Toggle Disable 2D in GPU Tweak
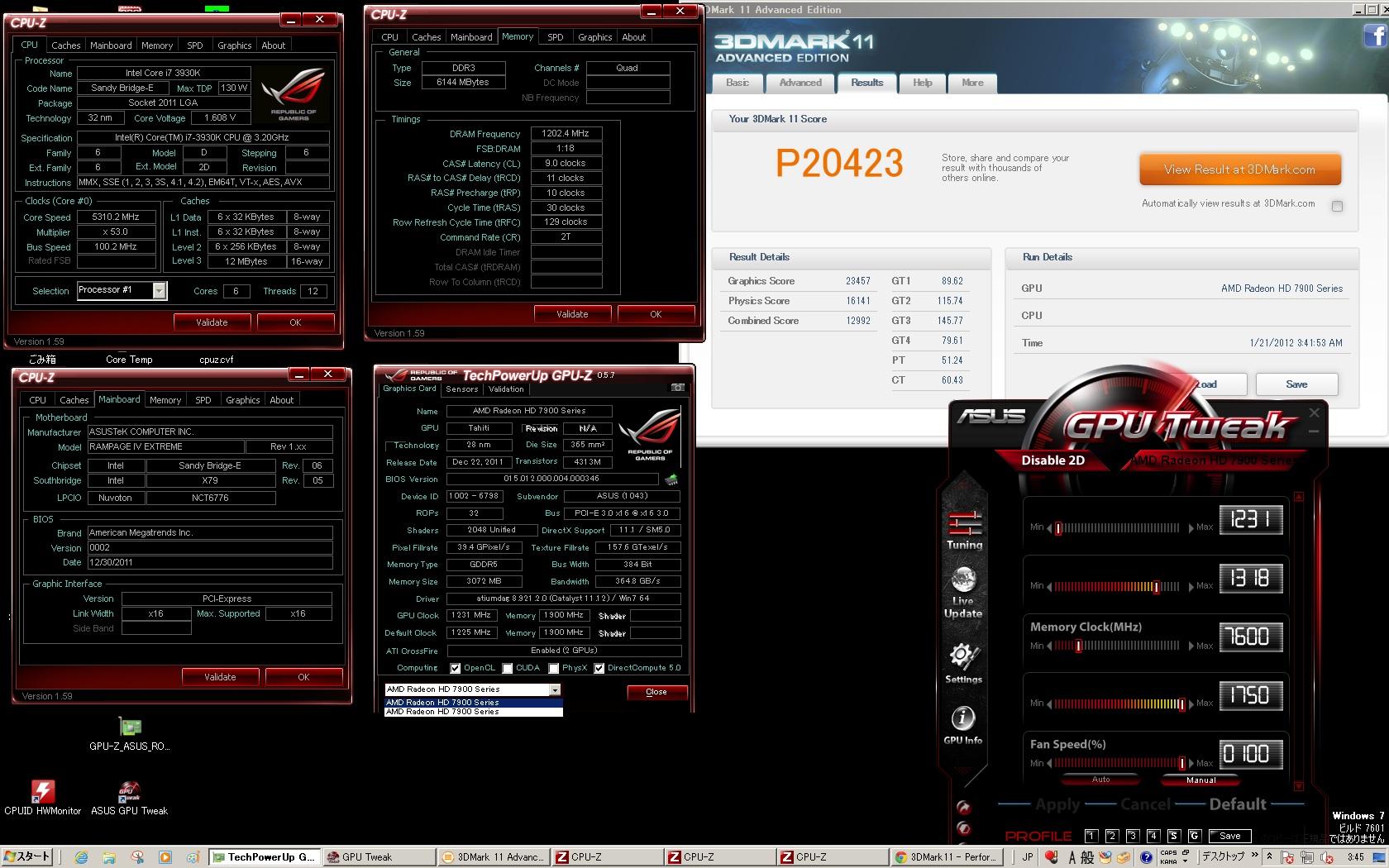This screenshot has height=868, width=1389. click(x=1052, y=460)
